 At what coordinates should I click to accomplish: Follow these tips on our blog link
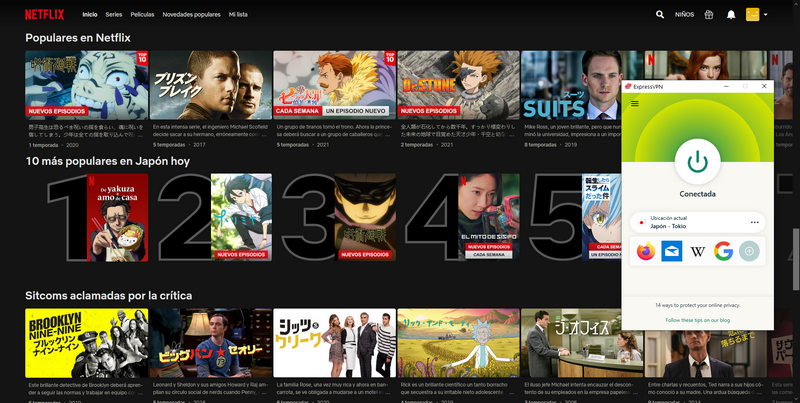click(697, 320)
